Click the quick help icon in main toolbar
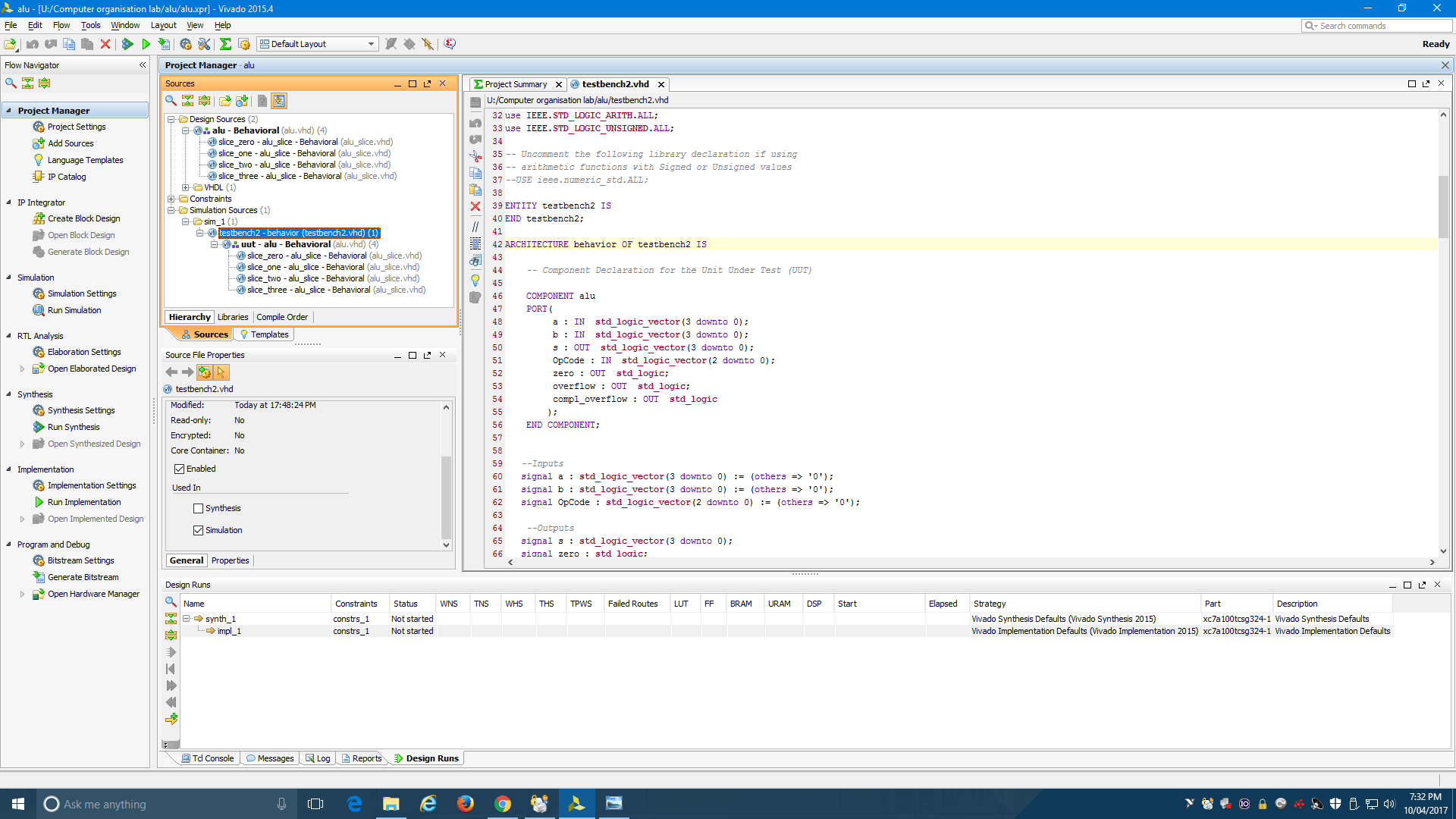1456x819 pixels. point(450,44)
